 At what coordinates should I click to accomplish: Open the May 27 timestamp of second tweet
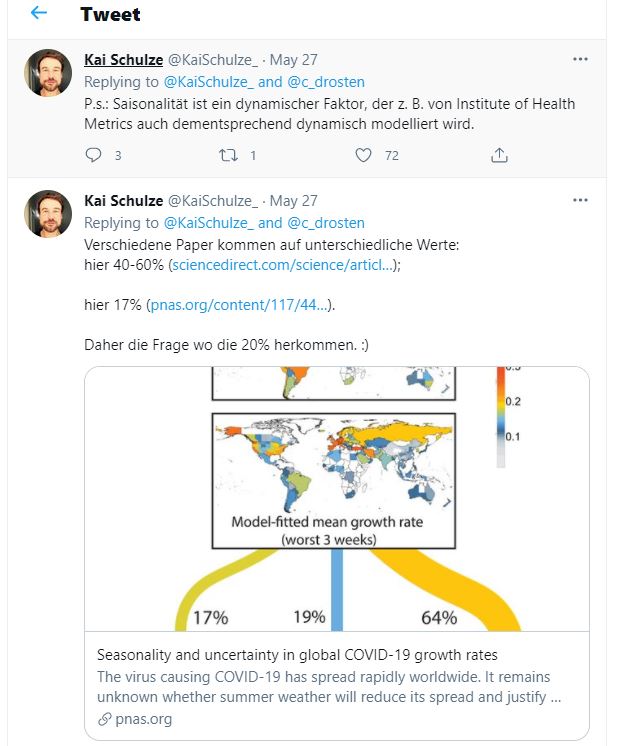[294, 201]
